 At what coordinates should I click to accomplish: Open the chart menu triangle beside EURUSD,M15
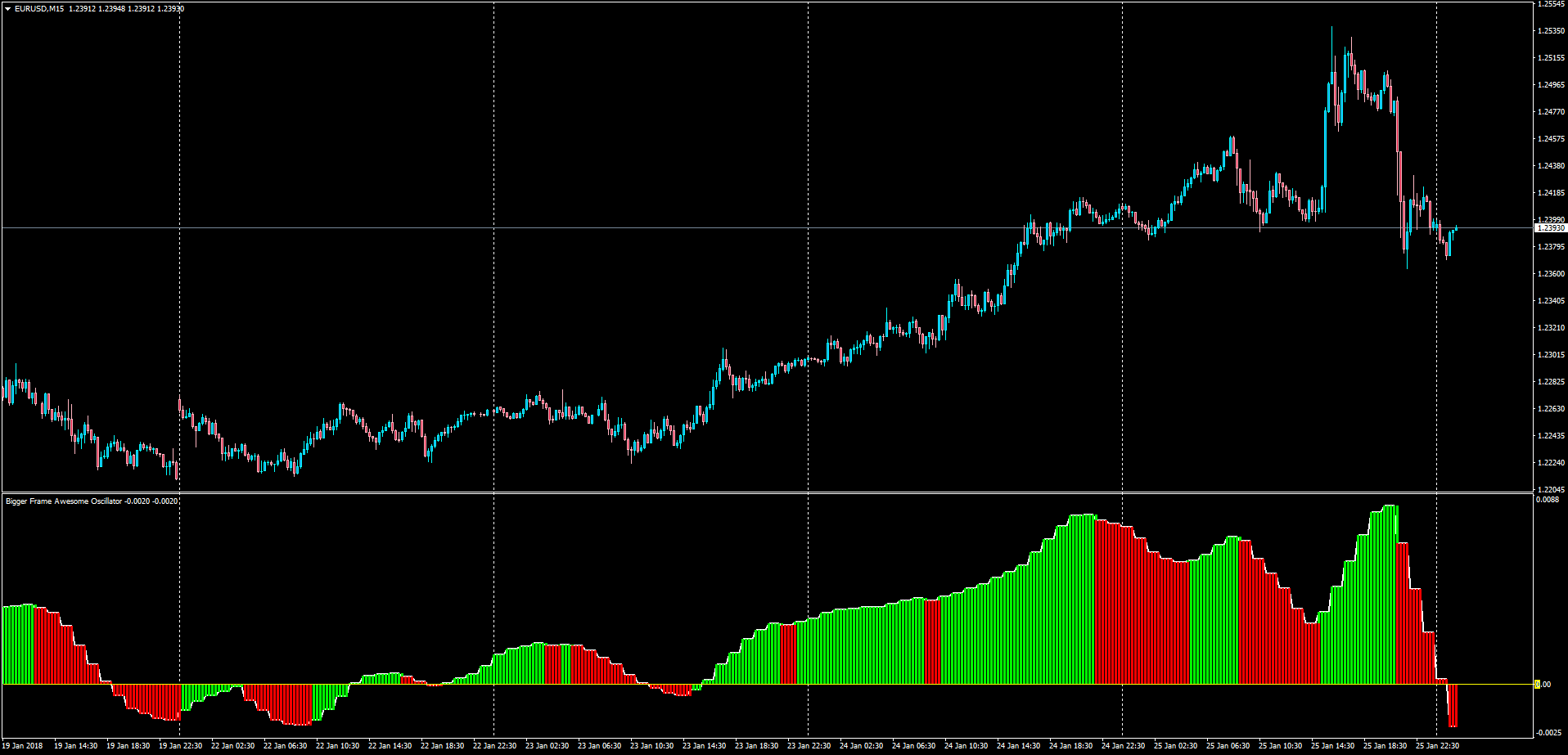pyautogui.click(x=7, y=9)
